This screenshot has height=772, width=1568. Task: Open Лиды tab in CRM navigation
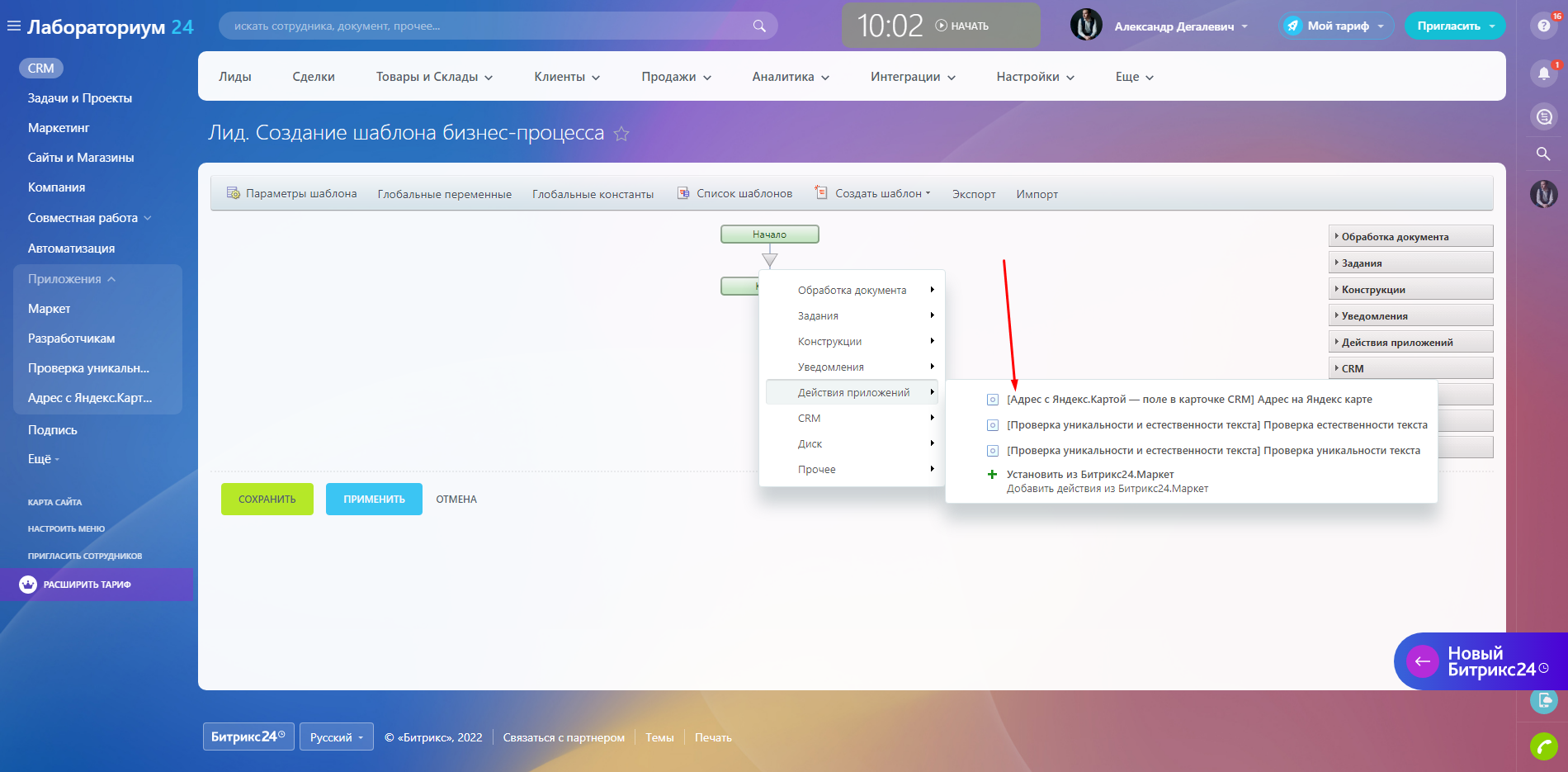pyautogui.click(x=235, y=77)
